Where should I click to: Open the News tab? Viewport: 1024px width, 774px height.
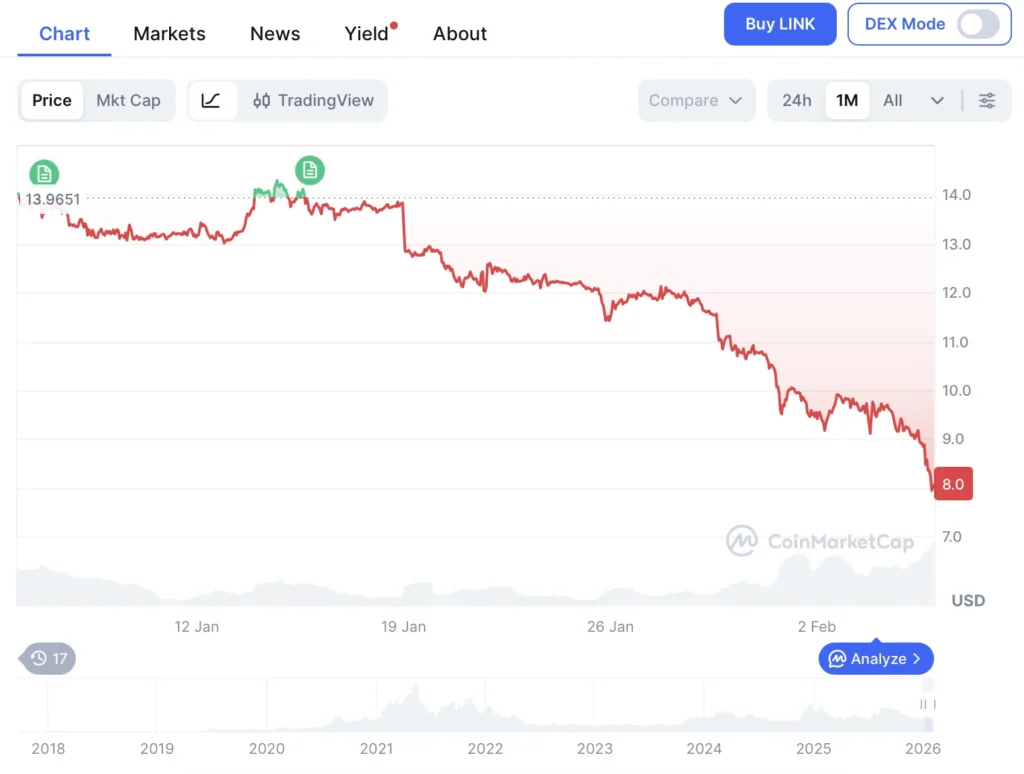pos(275,33)
